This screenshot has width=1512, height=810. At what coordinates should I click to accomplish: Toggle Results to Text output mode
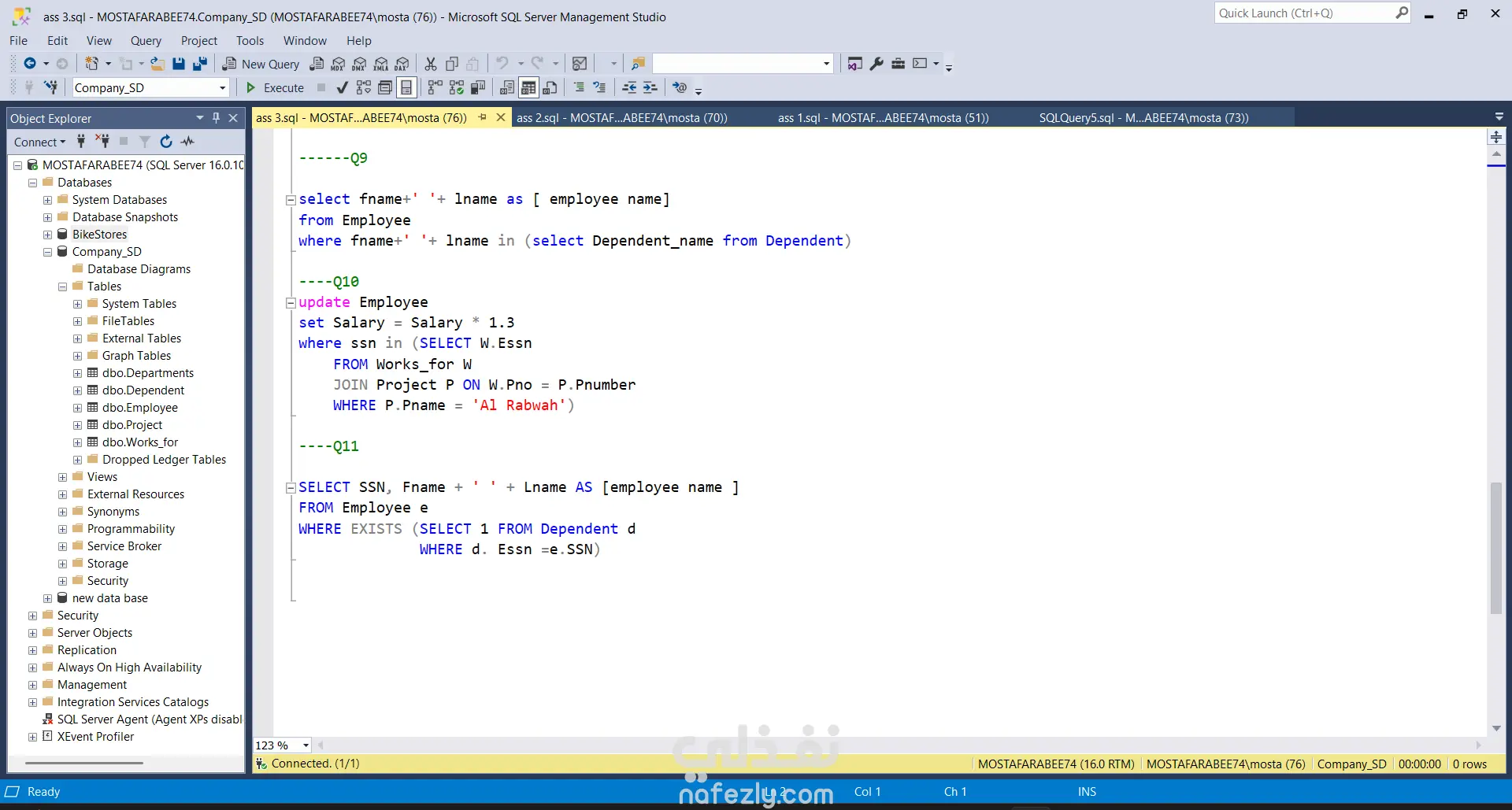pyautogui.click(x=507, y=87)
